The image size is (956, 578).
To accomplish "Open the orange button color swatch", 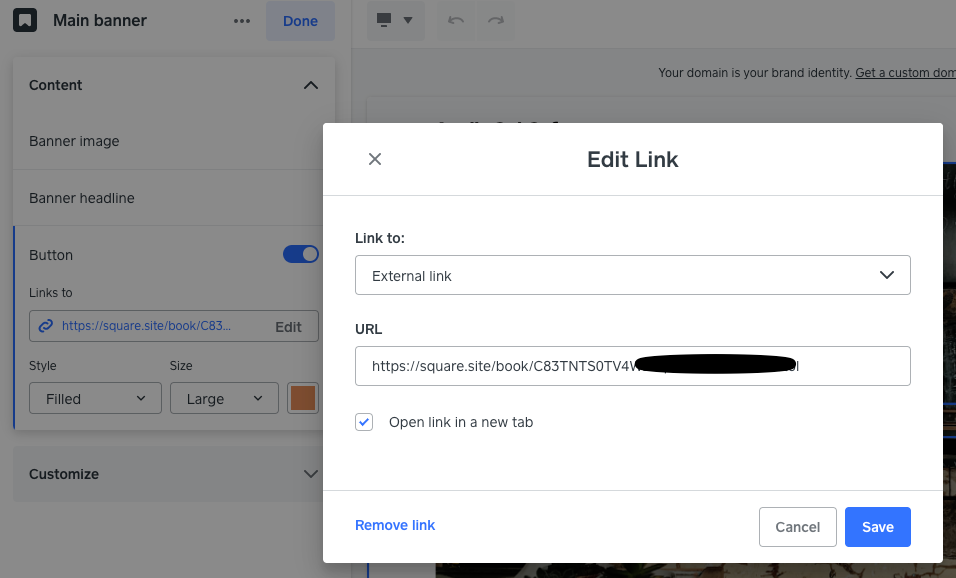I will click(x=303, y=398).
